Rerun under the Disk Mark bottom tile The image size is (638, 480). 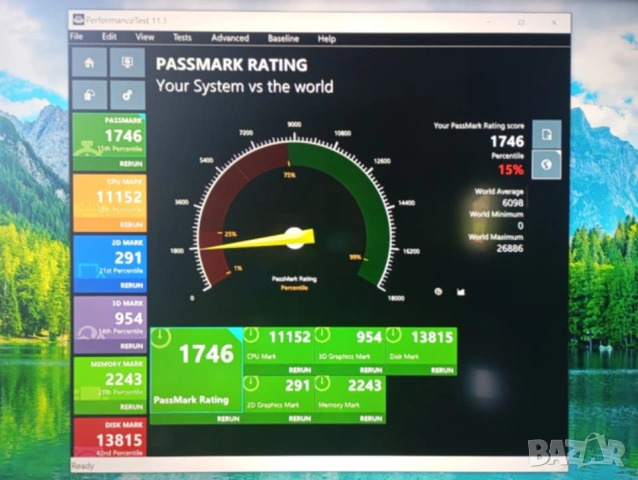point(442,370)
